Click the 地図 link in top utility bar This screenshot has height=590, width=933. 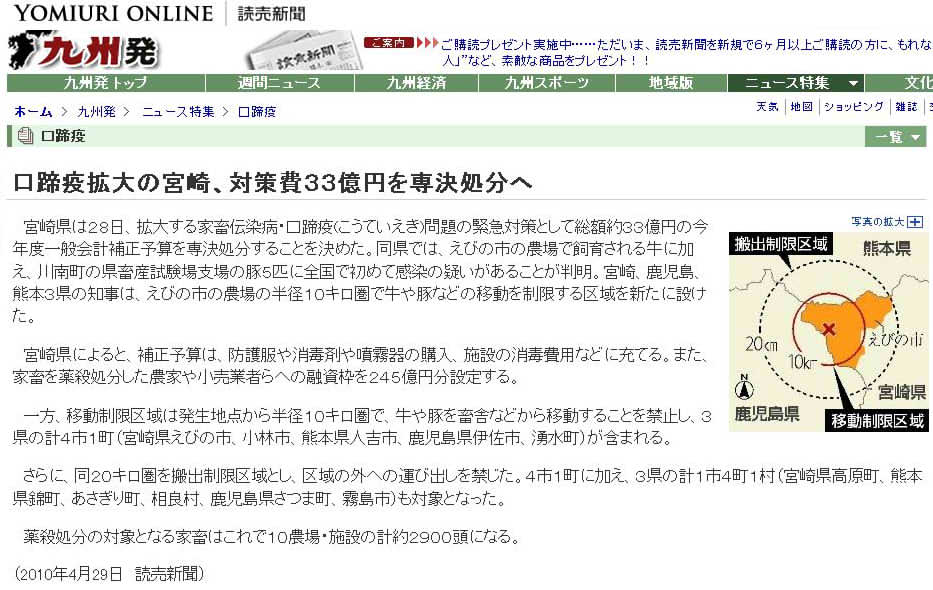(801, 106)
